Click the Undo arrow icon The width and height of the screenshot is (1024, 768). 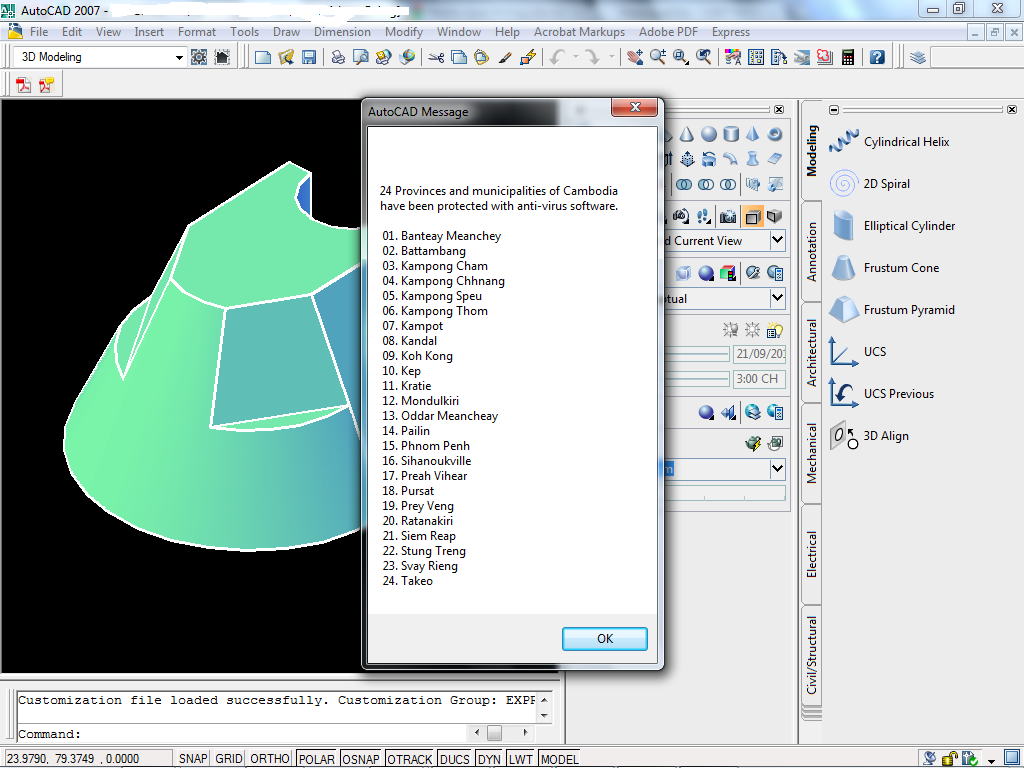[x=557, y=57]
